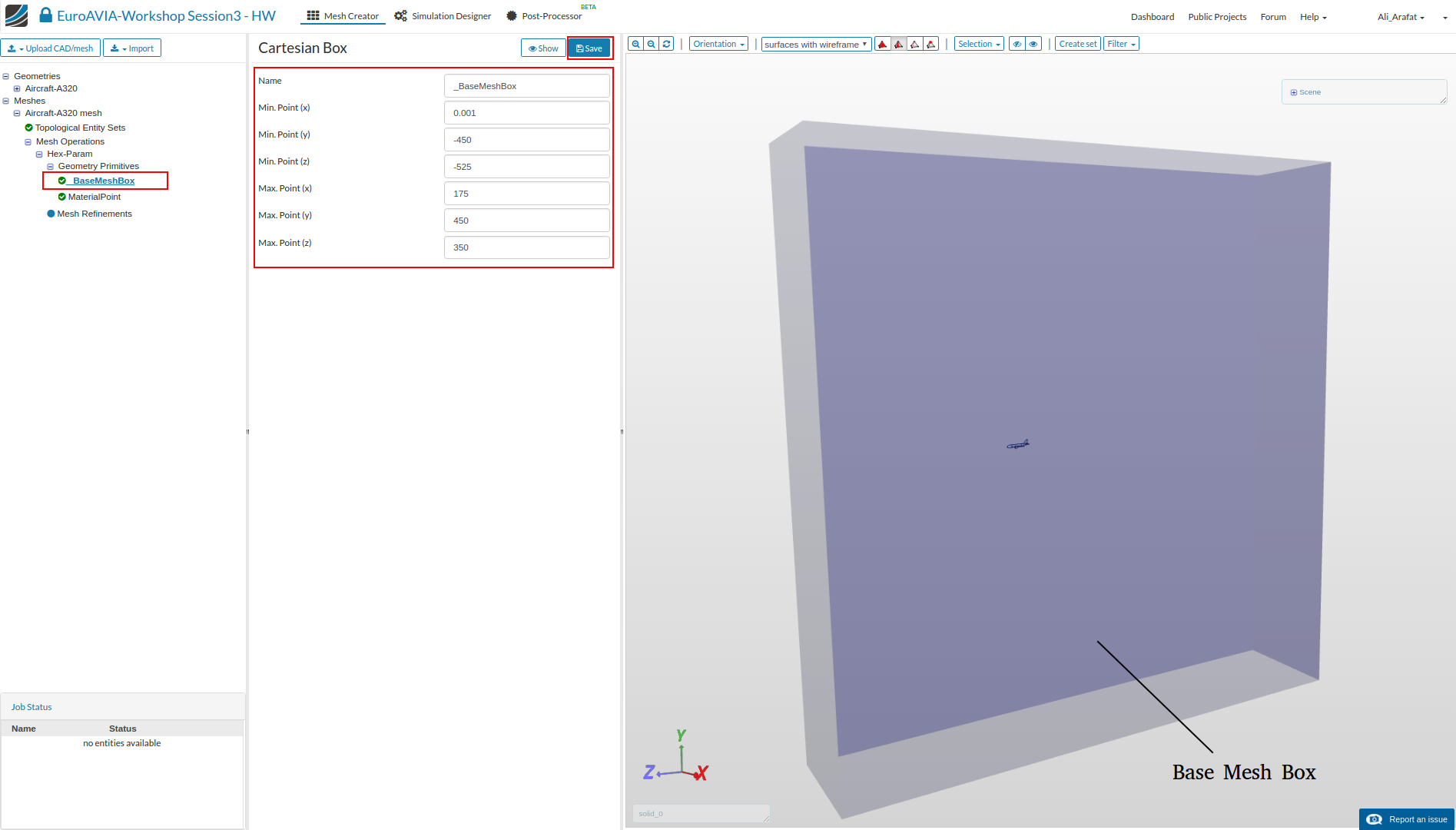Click the blue status dot beside Mesh Refinements
The image size is (1456, 830).
click(x=51, y=214)
